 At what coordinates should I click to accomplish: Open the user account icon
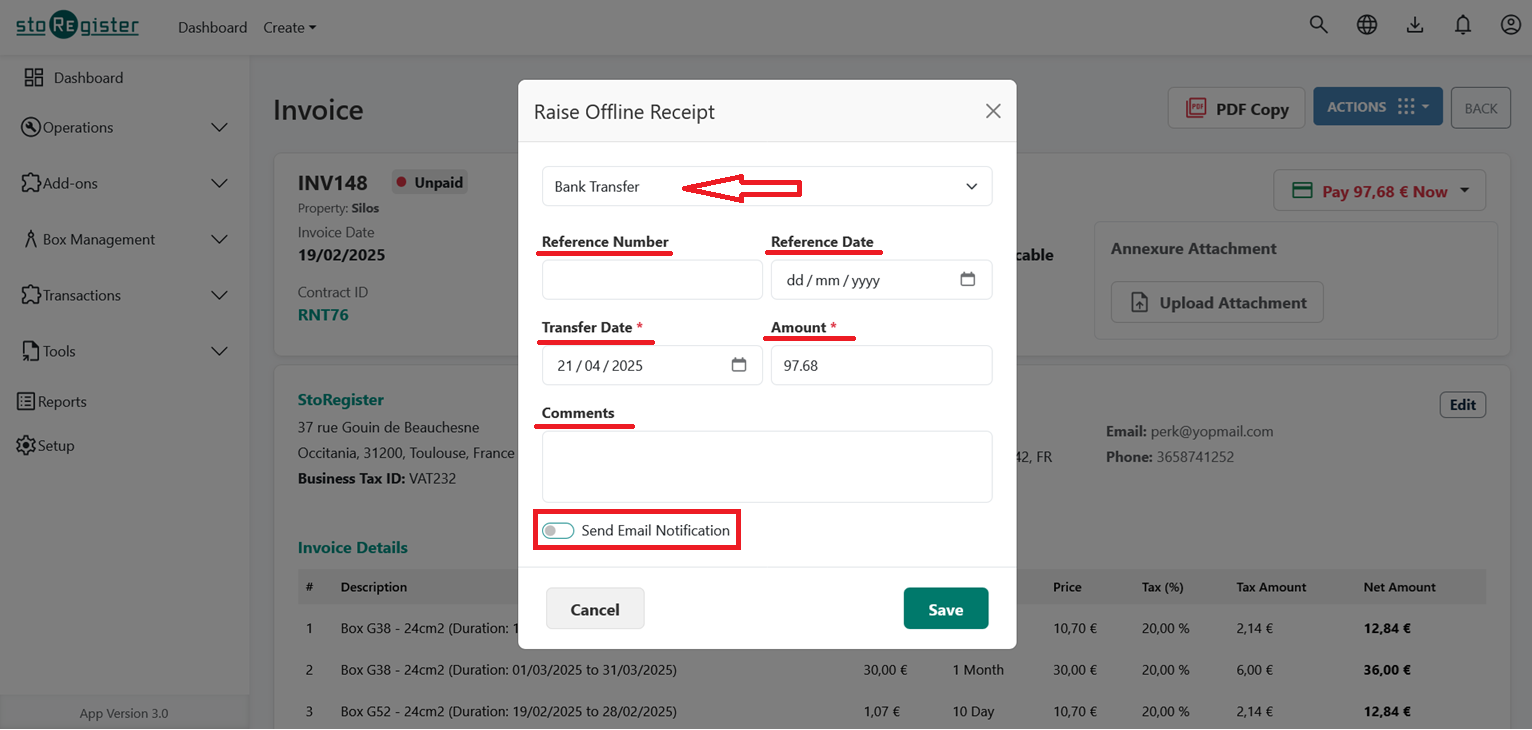[1510, 24]
